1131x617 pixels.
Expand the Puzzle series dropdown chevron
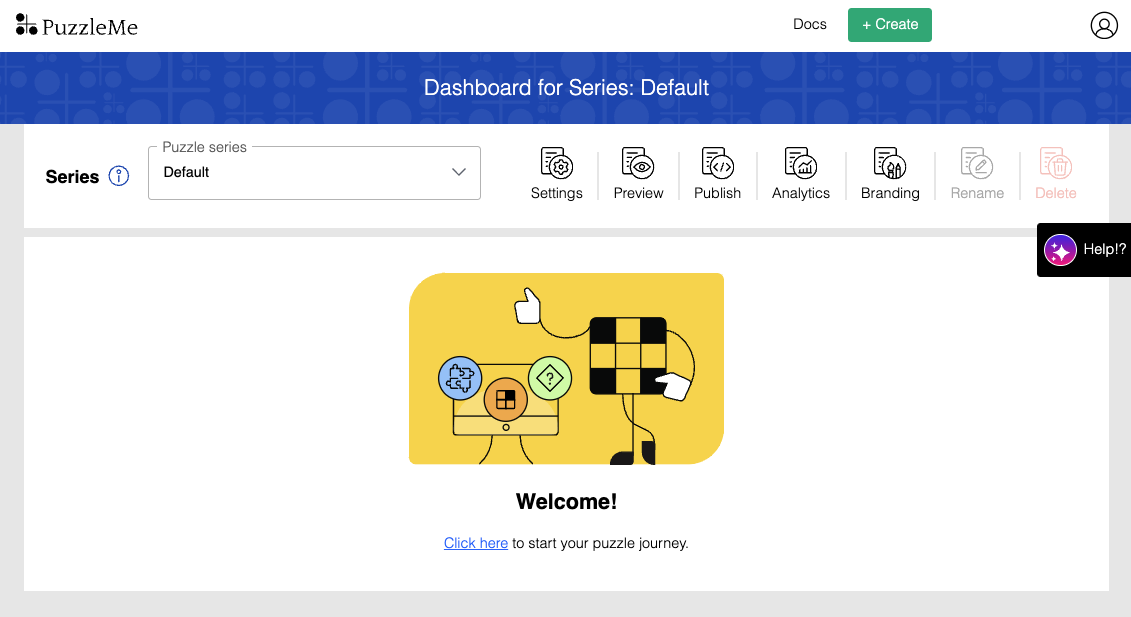[459, 172]
